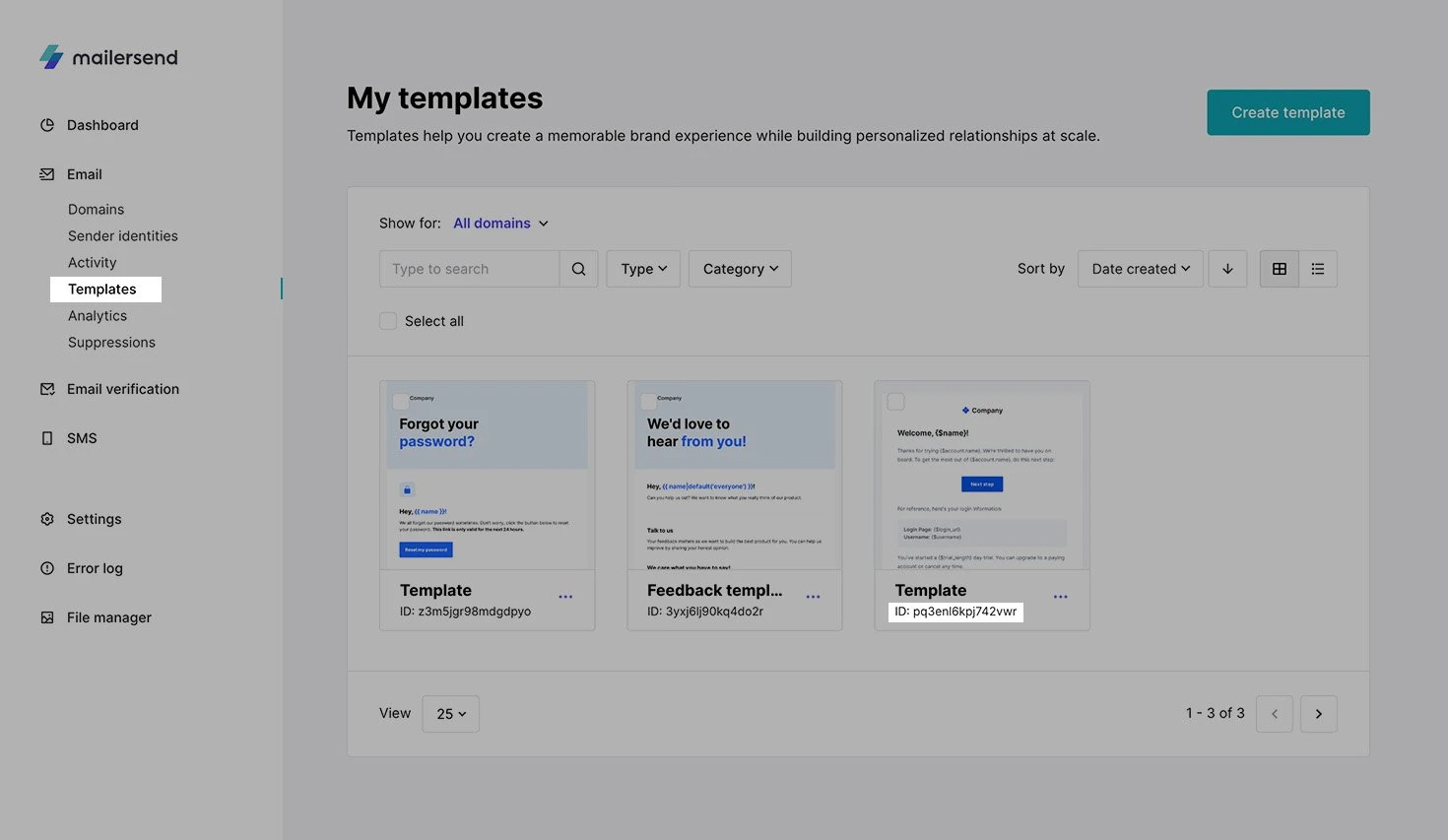Open Analytics in the Email submenu

[x=98, y=316]
